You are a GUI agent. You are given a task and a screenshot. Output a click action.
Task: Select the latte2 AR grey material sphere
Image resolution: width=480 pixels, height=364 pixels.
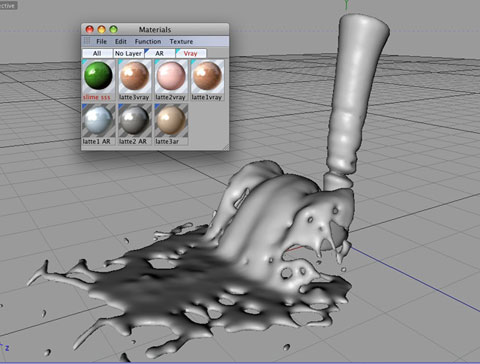tap(134, 120)
